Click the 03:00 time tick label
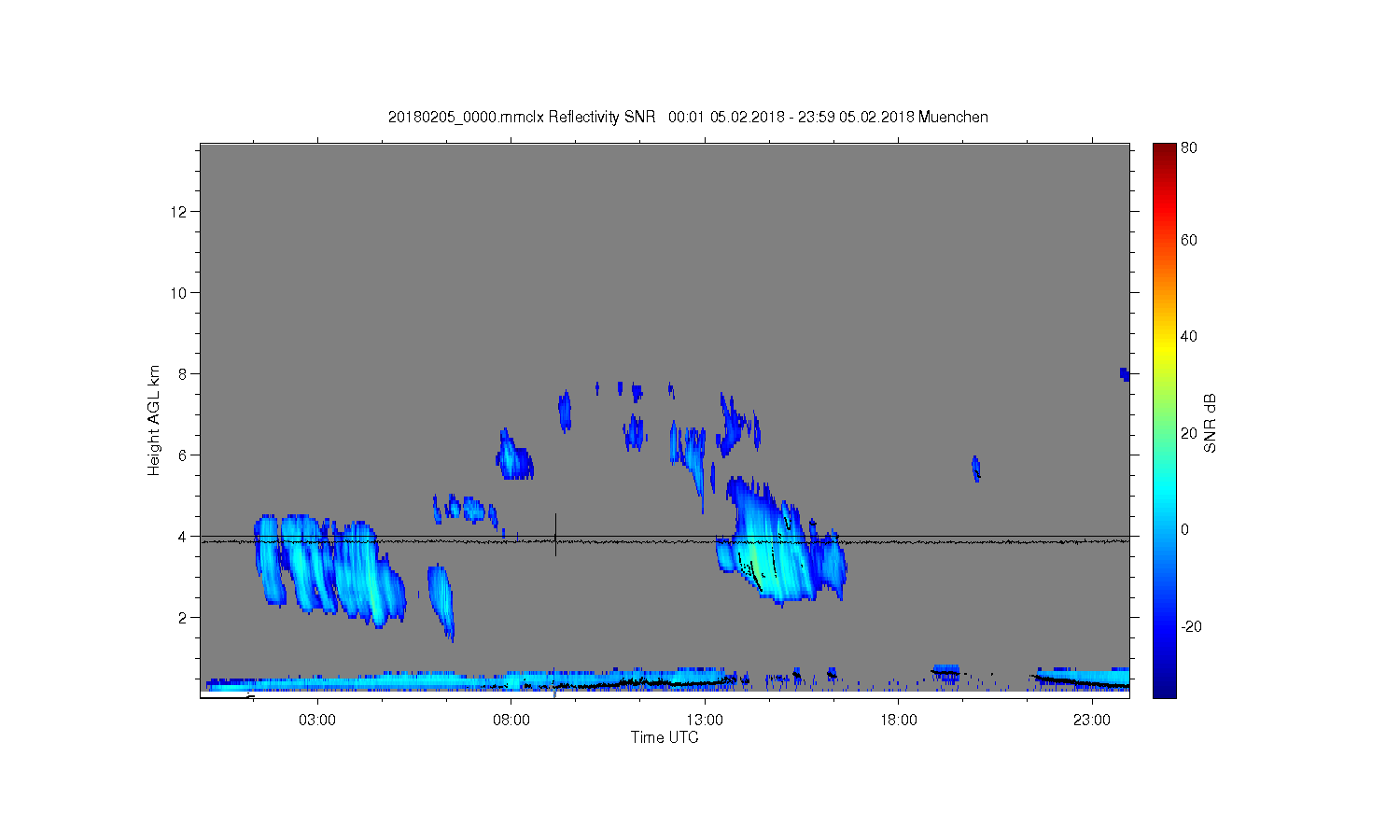 click(317, 721)
